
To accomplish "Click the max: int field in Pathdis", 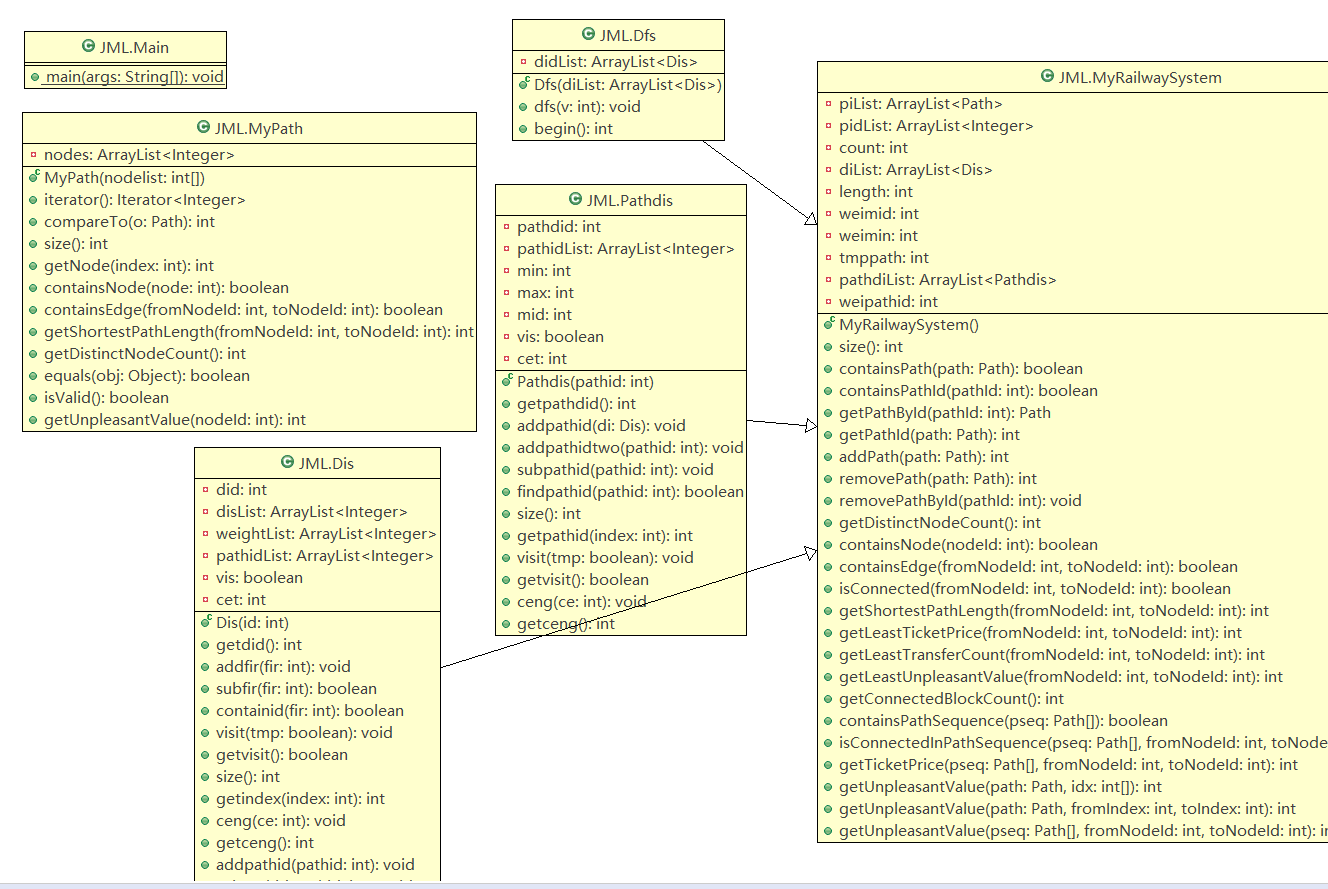I will 546,293.
